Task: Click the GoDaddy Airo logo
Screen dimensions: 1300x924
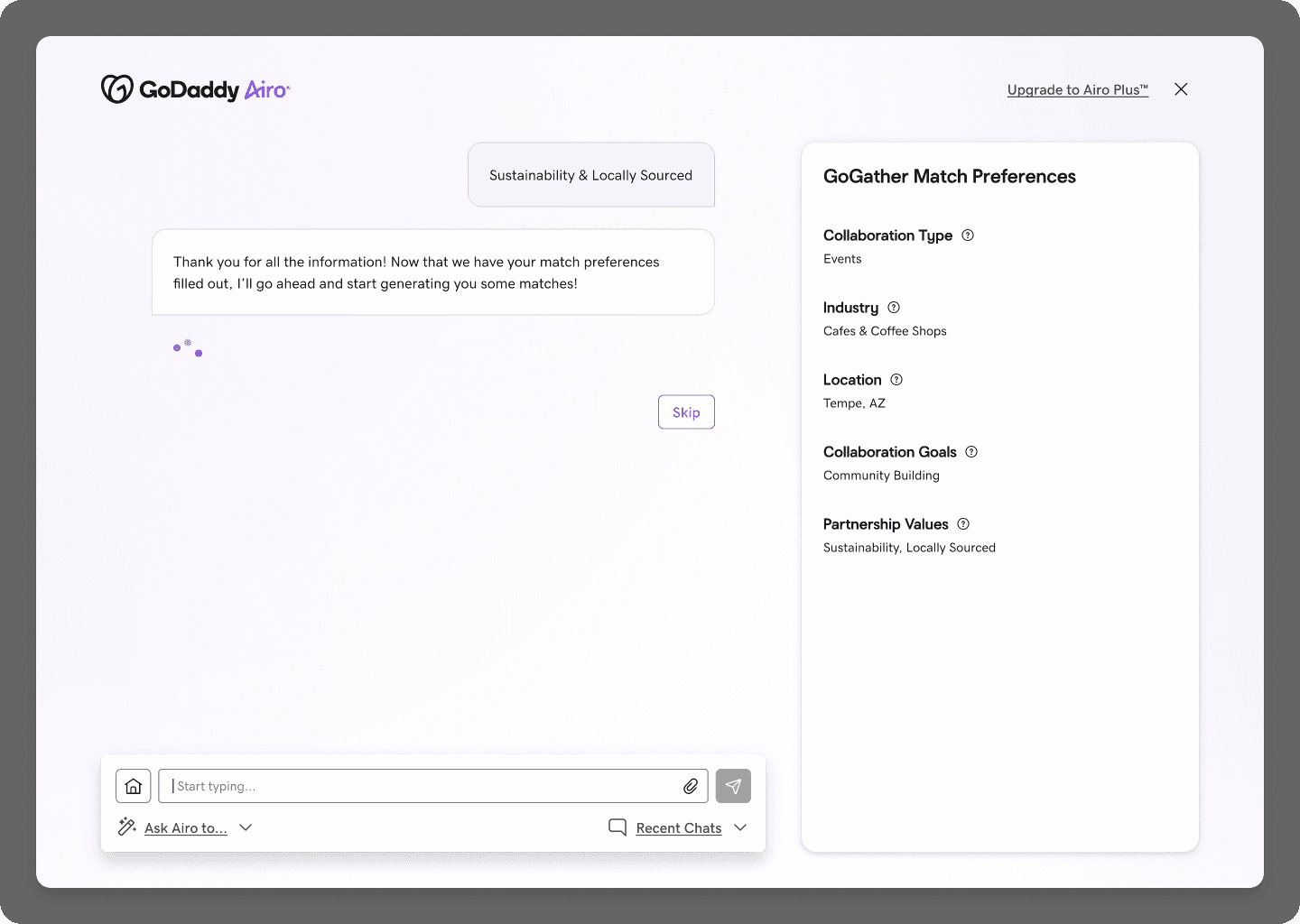Action: pos(195,89)
